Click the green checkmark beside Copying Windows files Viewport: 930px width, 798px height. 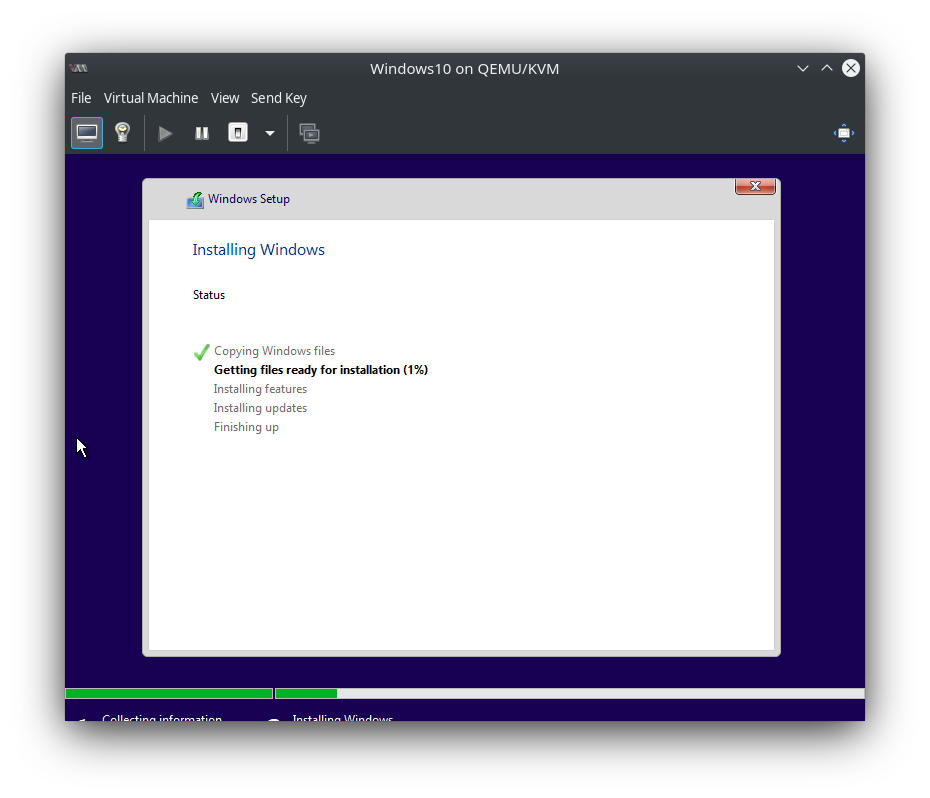click(x=202, y=352)
